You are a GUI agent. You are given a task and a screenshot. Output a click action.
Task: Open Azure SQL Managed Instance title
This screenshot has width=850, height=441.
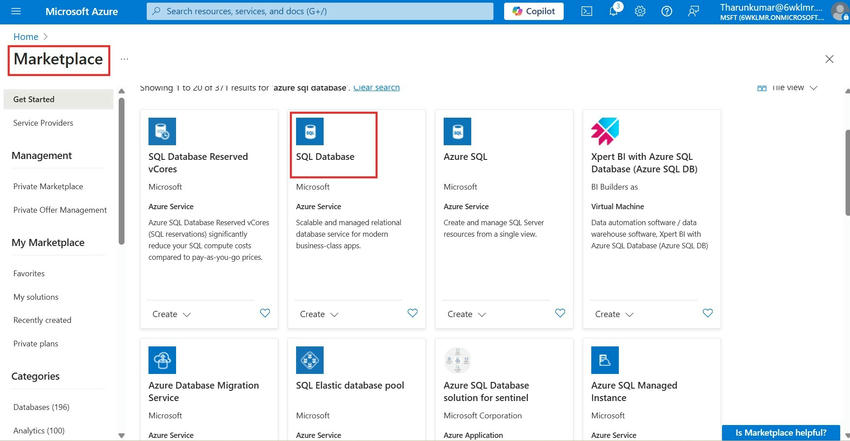pyautogui.click(x=634, y=391)
